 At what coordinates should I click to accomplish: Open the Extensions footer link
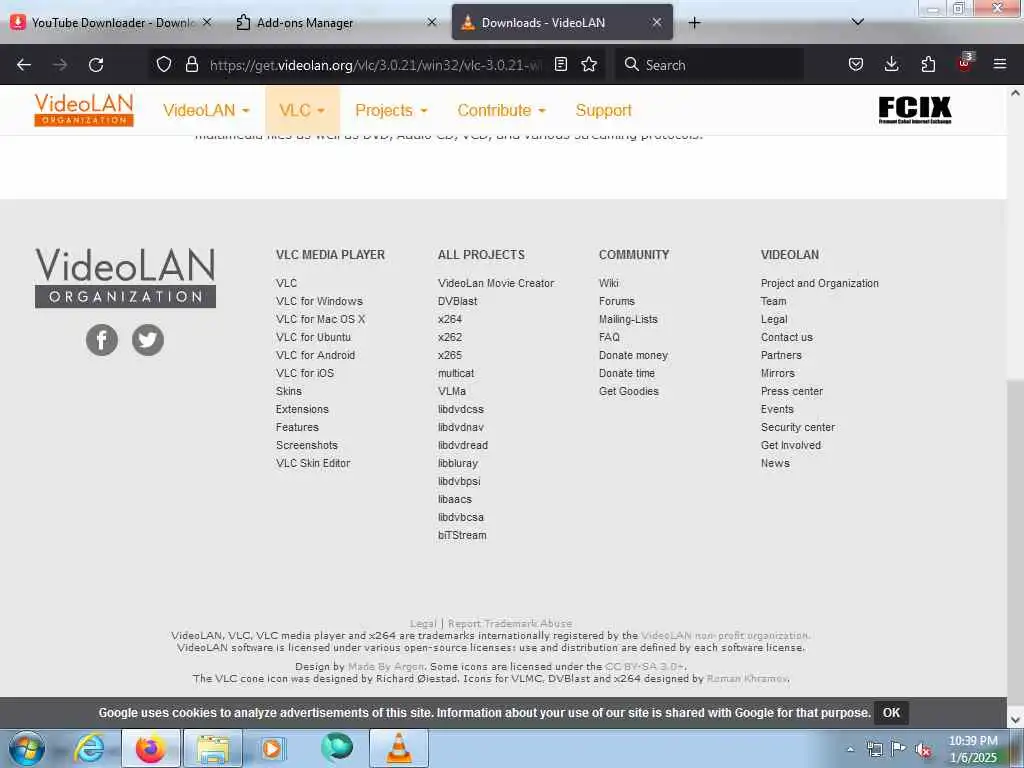click(302, 409)
